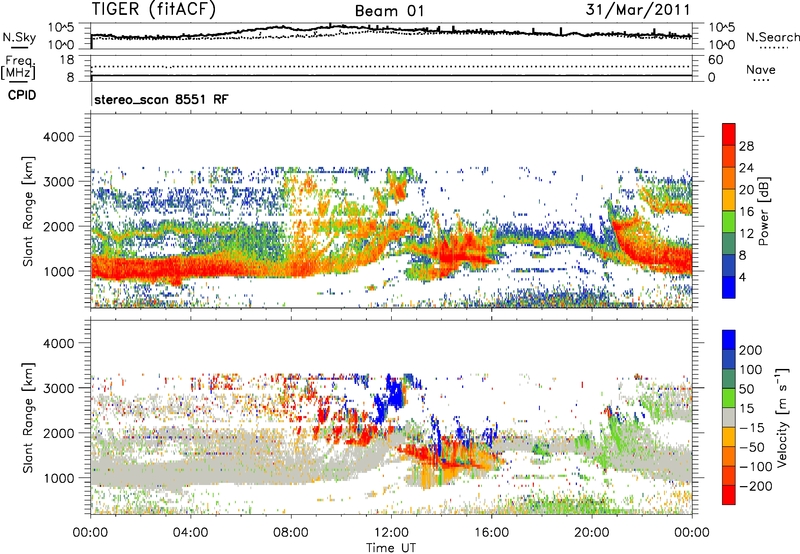Click the 'Freq. [MHz]' axis label
Viewport: 800px width, 554px height.
[18, 68]
